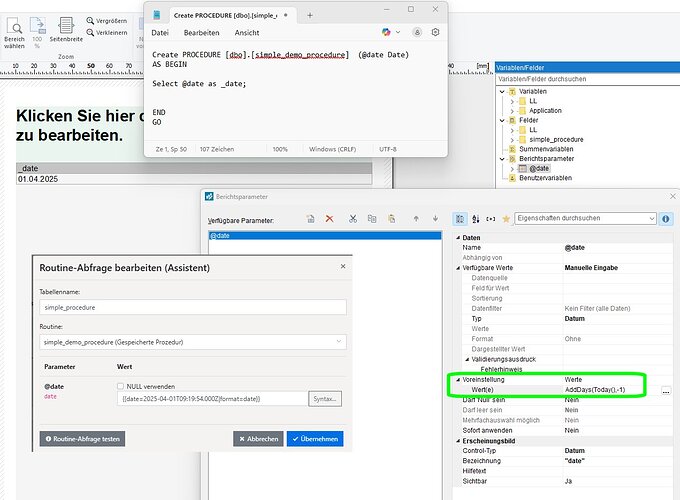
Task: Click Vergrößern magnifier
Action: [106, 21]
